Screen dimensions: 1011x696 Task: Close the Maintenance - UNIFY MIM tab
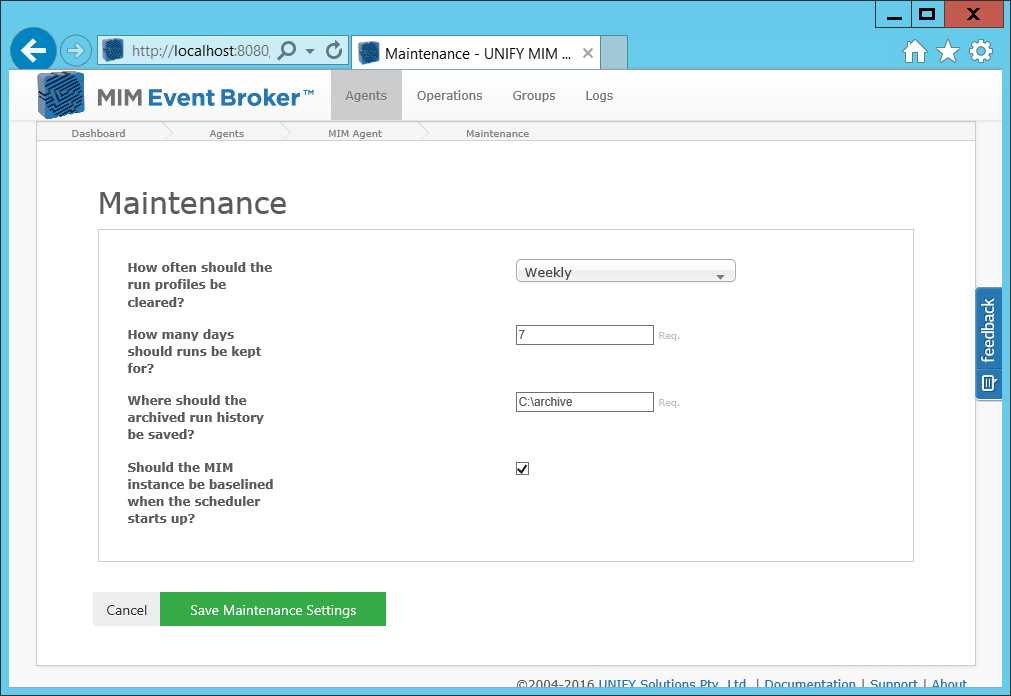[x=587, y=53]
